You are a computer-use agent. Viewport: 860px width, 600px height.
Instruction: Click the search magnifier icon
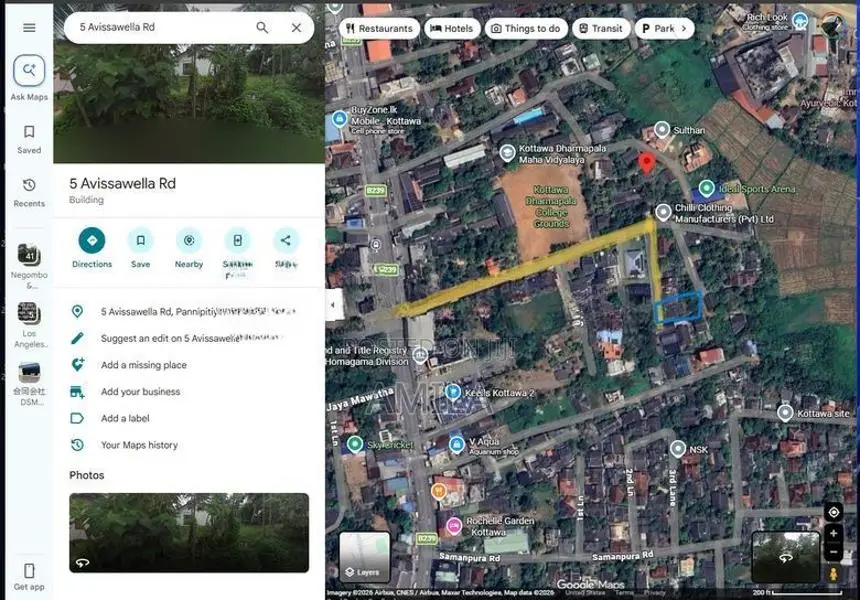click(262, 27)
